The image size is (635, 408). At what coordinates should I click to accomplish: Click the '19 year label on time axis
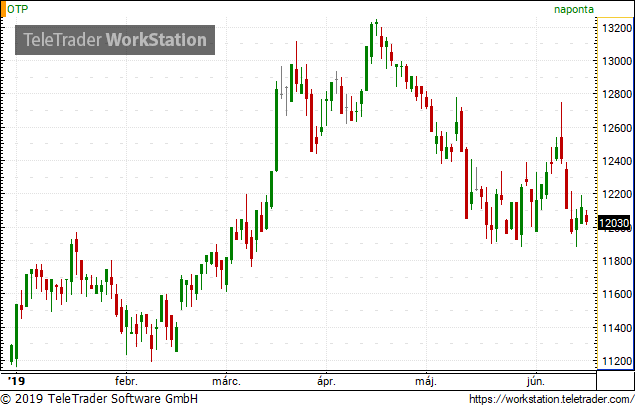click(x=17, y=381)
